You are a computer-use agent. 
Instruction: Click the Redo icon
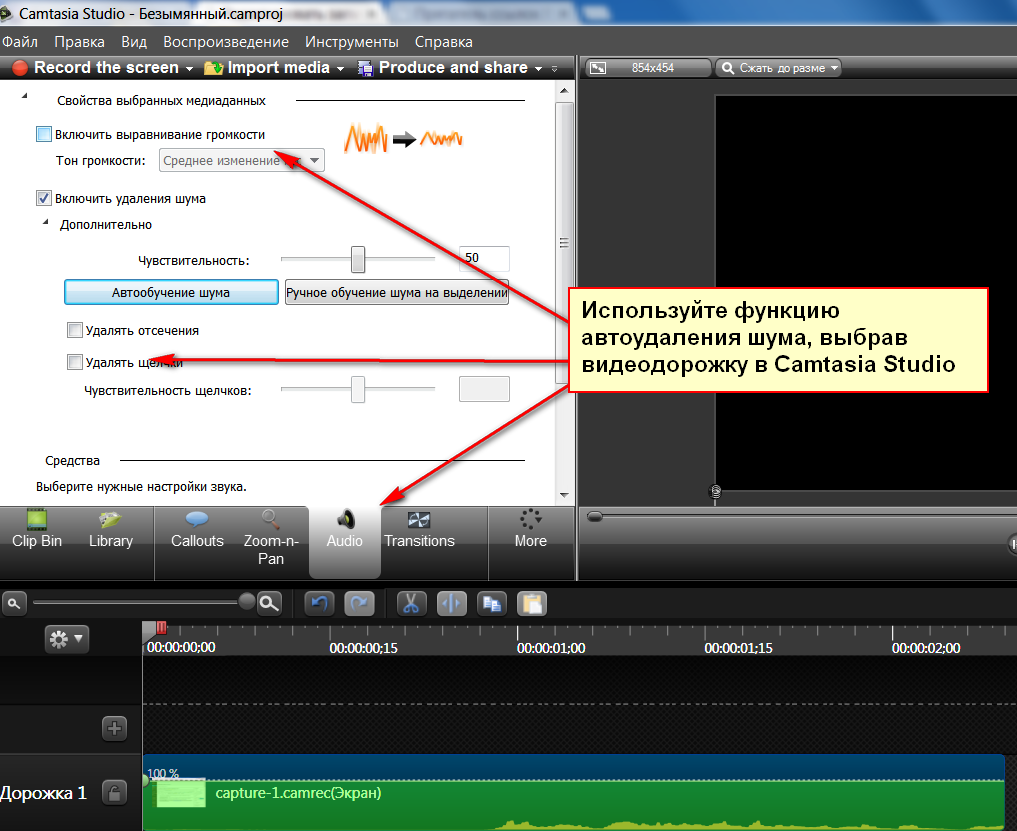(x=359, y=604)
